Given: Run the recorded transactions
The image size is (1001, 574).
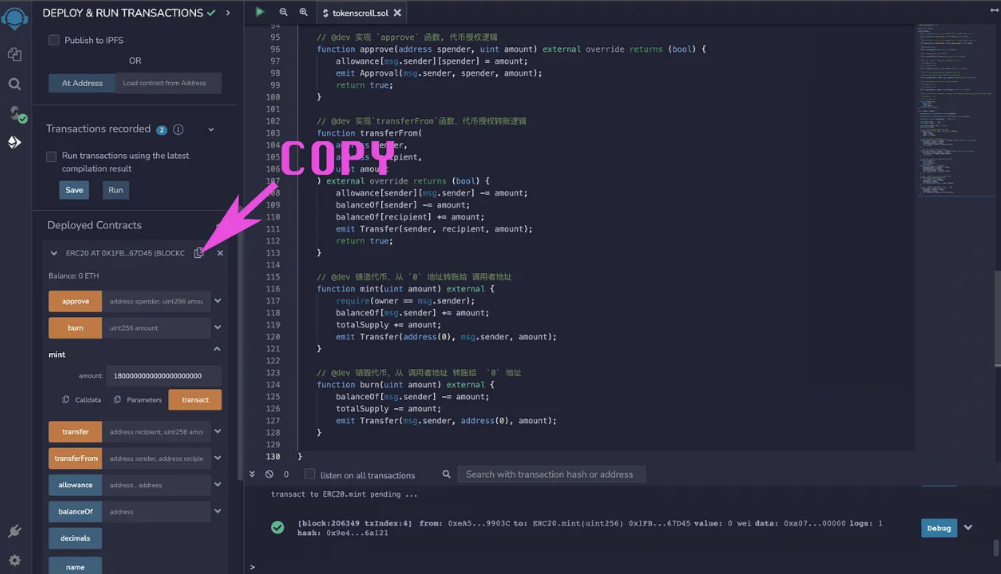Looking at the screenshot, I should [x=116, y=190].
